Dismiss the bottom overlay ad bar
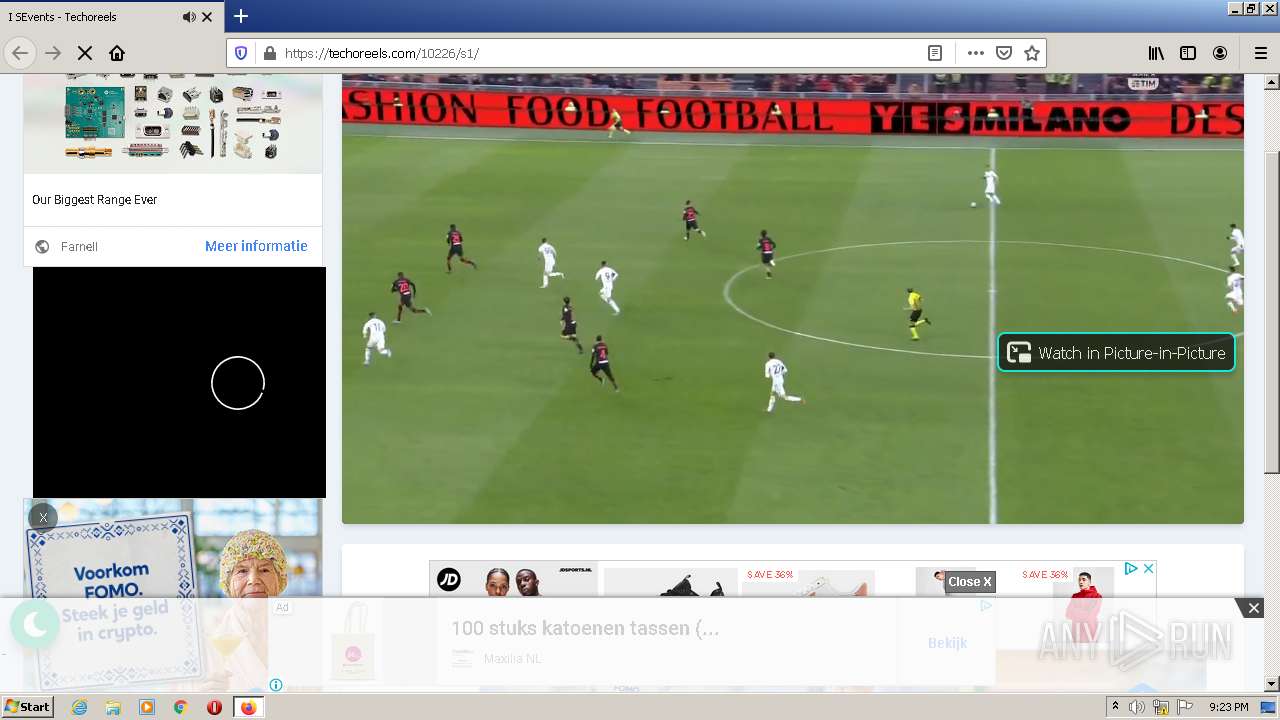Image resolution: width=1280 pixels, height=720 pixels. tap(1253, 608)
